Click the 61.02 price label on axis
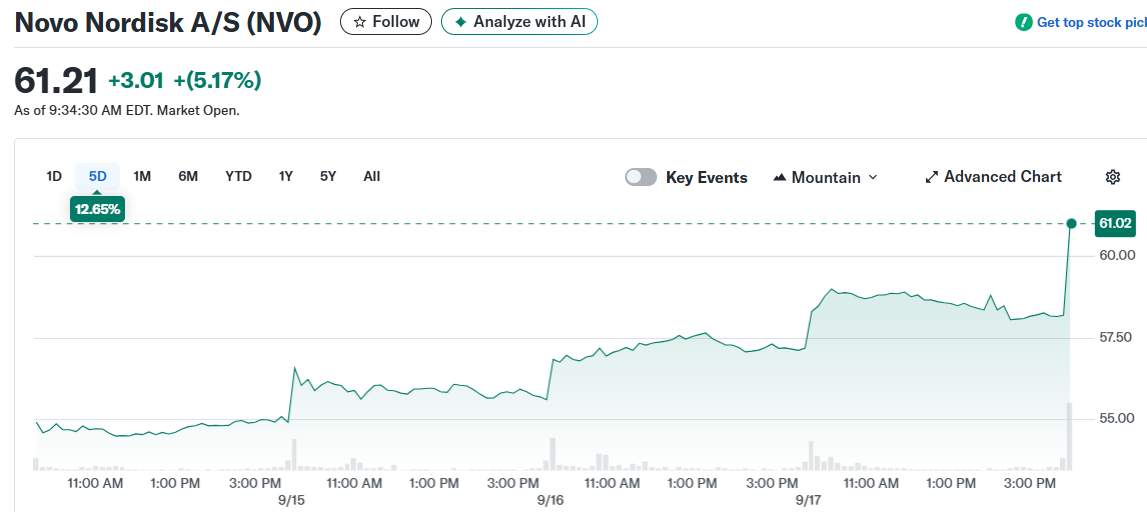The width and height of the screenshot is (1147, 512). pos(1115,223)
